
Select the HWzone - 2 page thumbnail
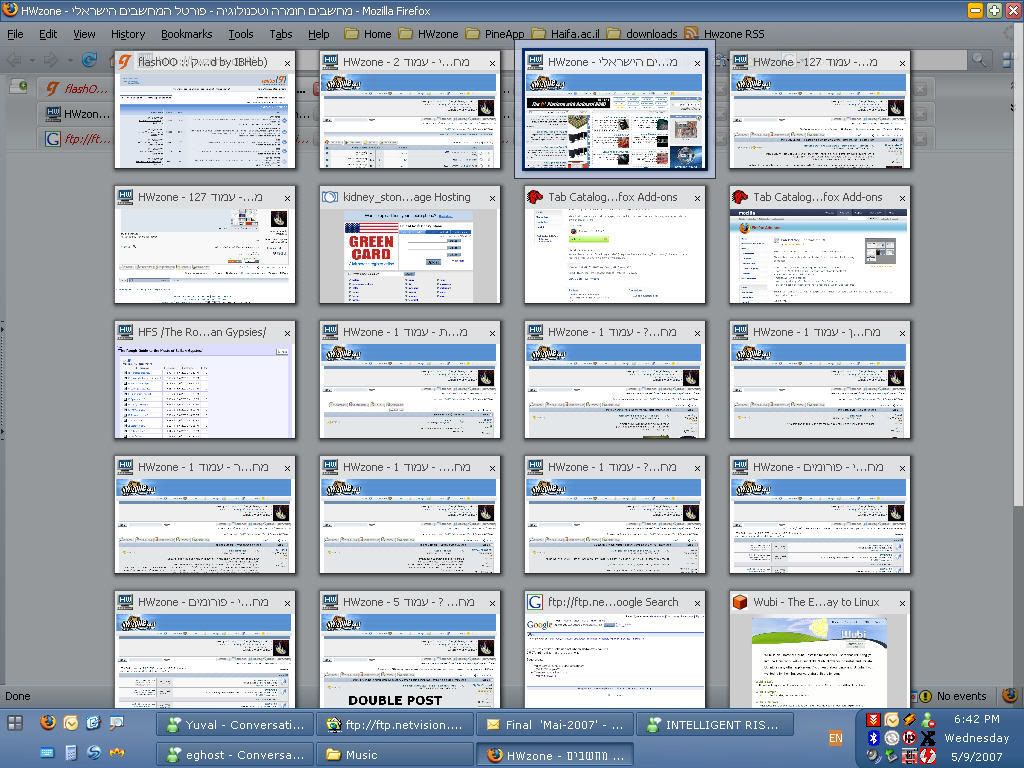tap(409, 110)
